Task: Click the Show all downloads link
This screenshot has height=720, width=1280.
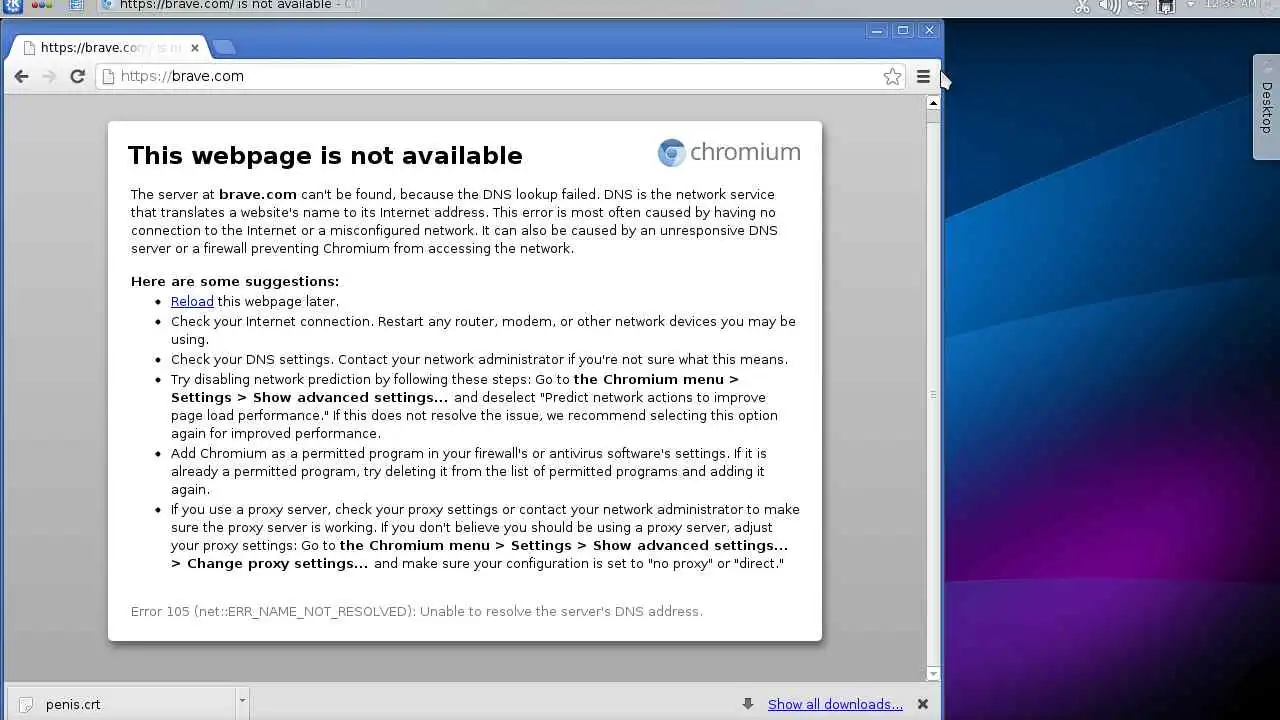Action: tap(835, 704)
